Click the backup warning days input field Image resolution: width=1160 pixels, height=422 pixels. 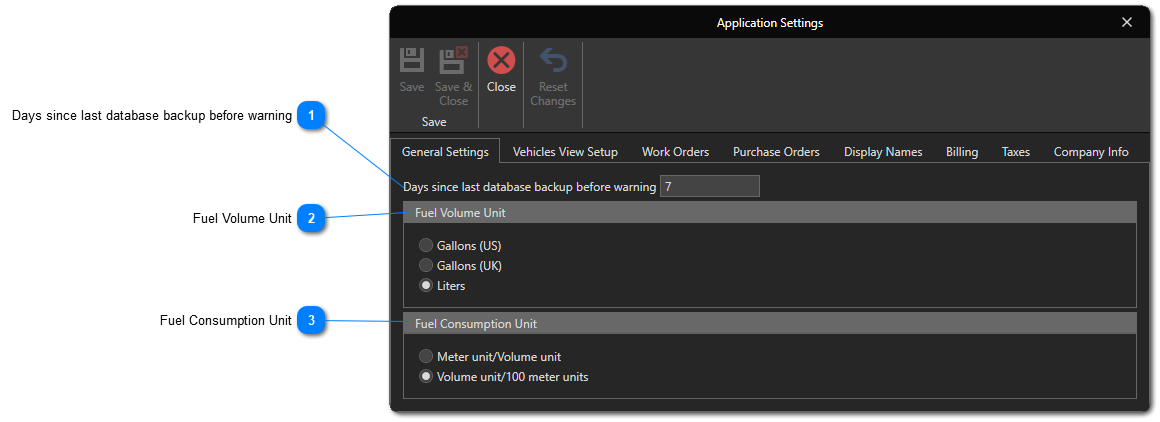[709, 187]
